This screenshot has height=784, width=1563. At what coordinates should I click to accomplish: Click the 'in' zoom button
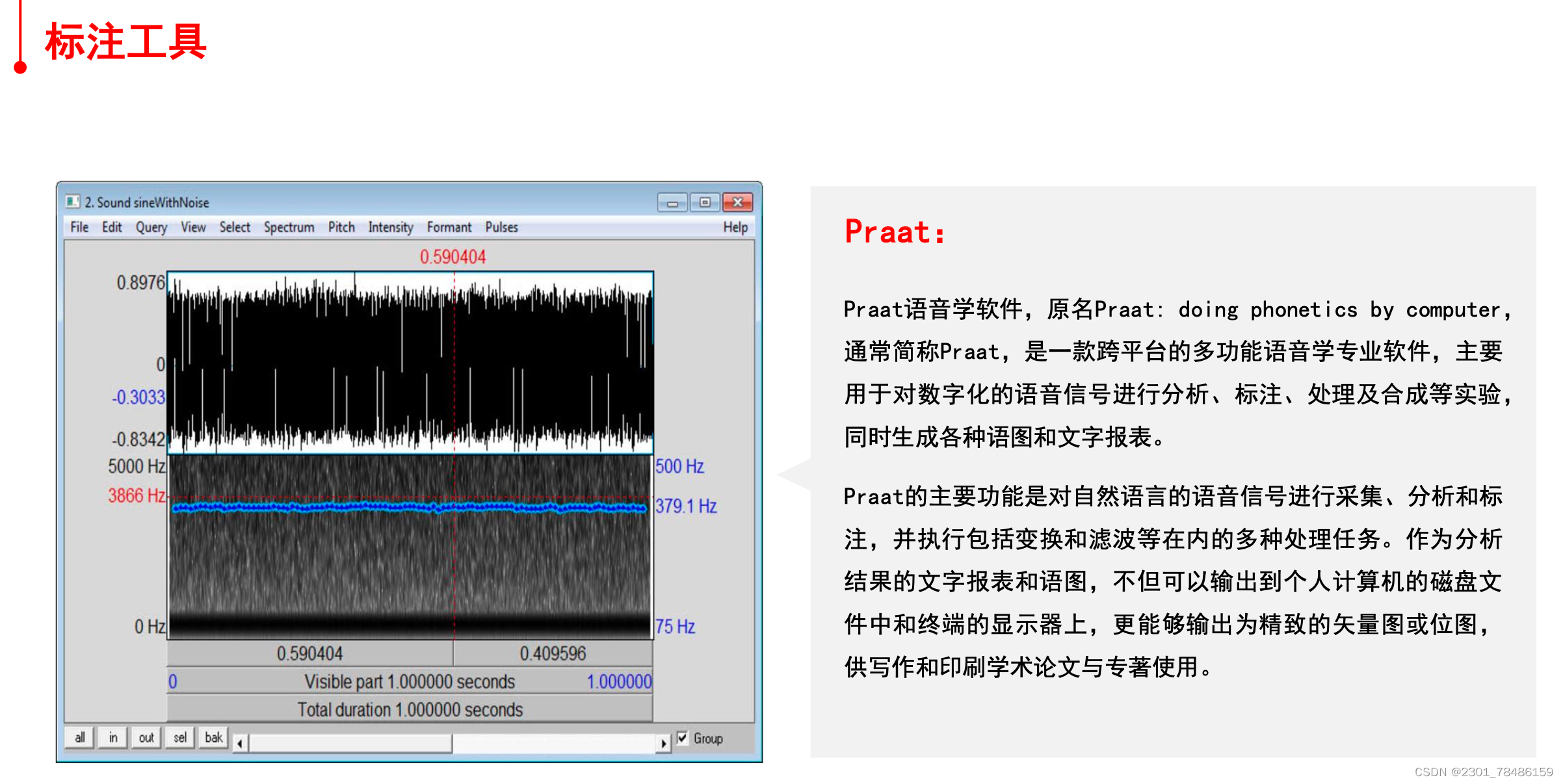tap(113, 737)
